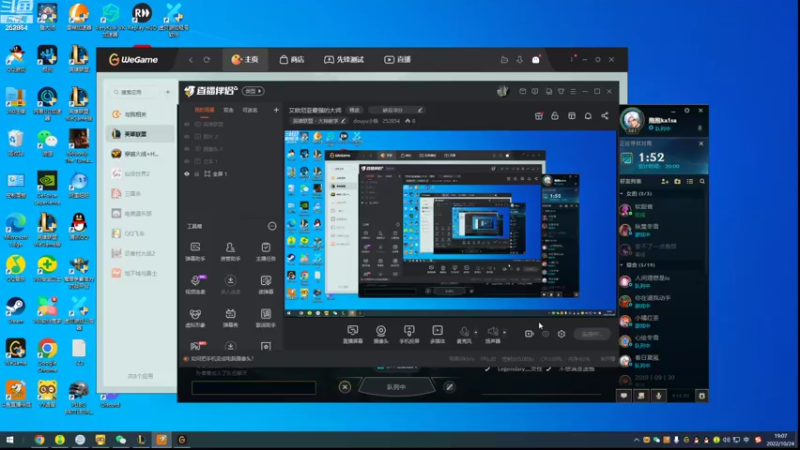800x450 pixels.
Task: Click WeGame search apps field
Action: click(135, 92)
